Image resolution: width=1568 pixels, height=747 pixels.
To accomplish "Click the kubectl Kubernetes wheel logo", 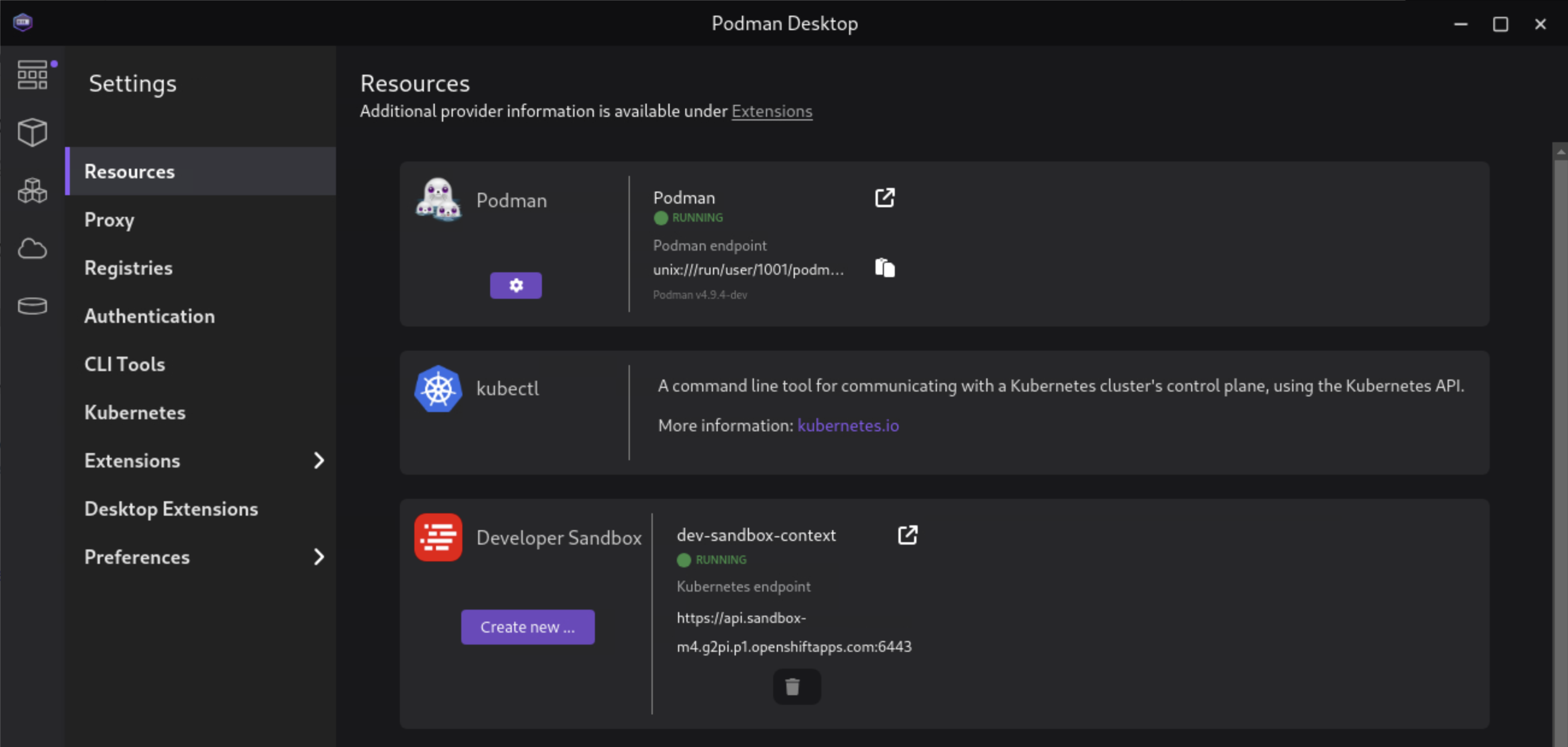I will 438,389.
